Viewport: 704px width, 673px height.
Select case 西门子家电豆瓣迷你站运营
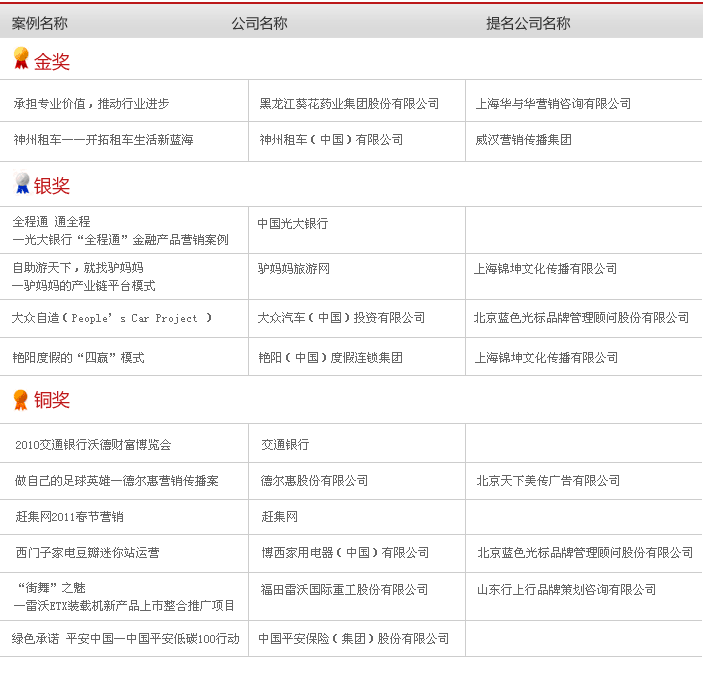[x=88, y=553]
